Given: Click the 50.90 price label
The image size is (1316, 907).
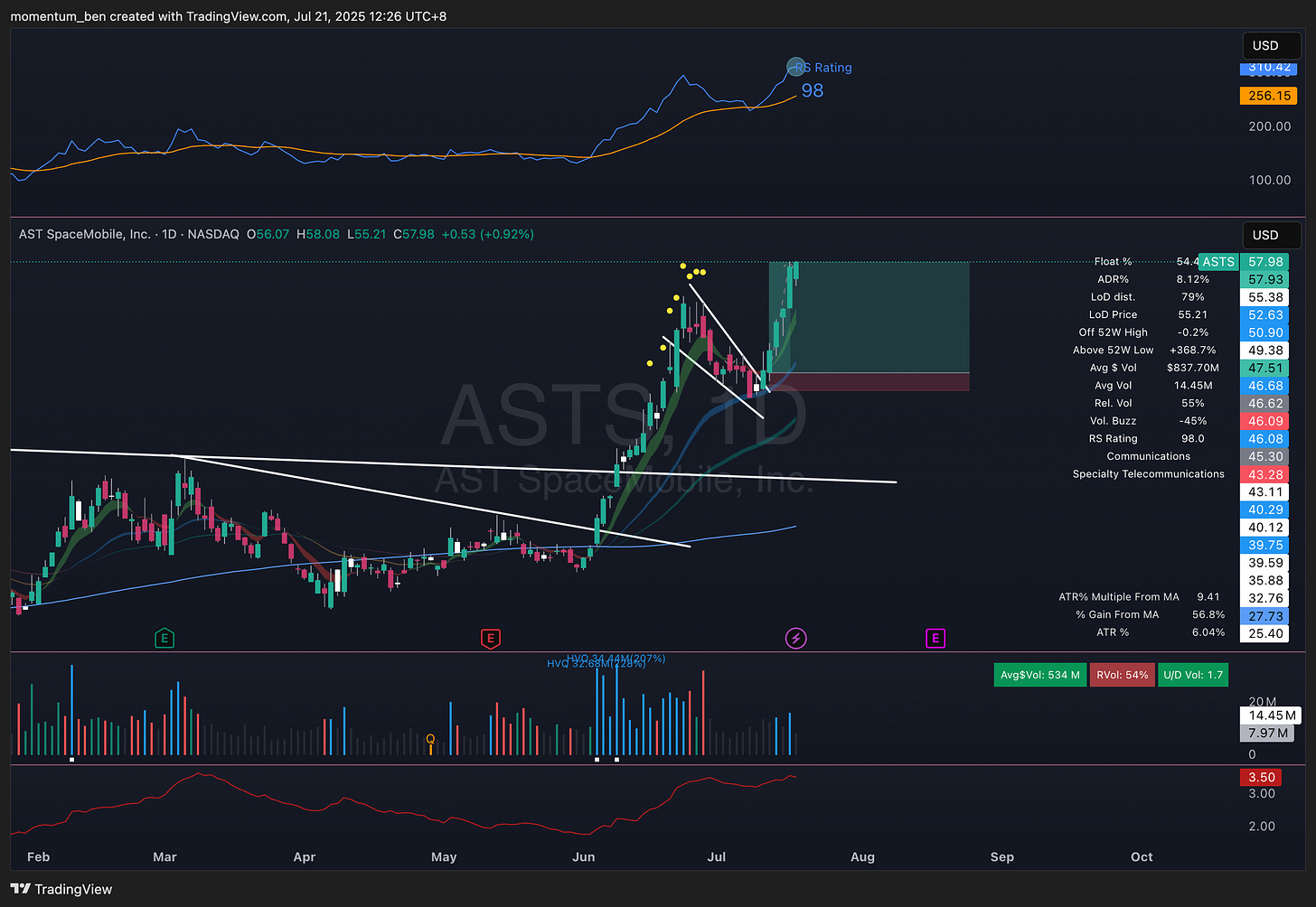Looking at the screenshot, I should click(x=1265, y=332).
